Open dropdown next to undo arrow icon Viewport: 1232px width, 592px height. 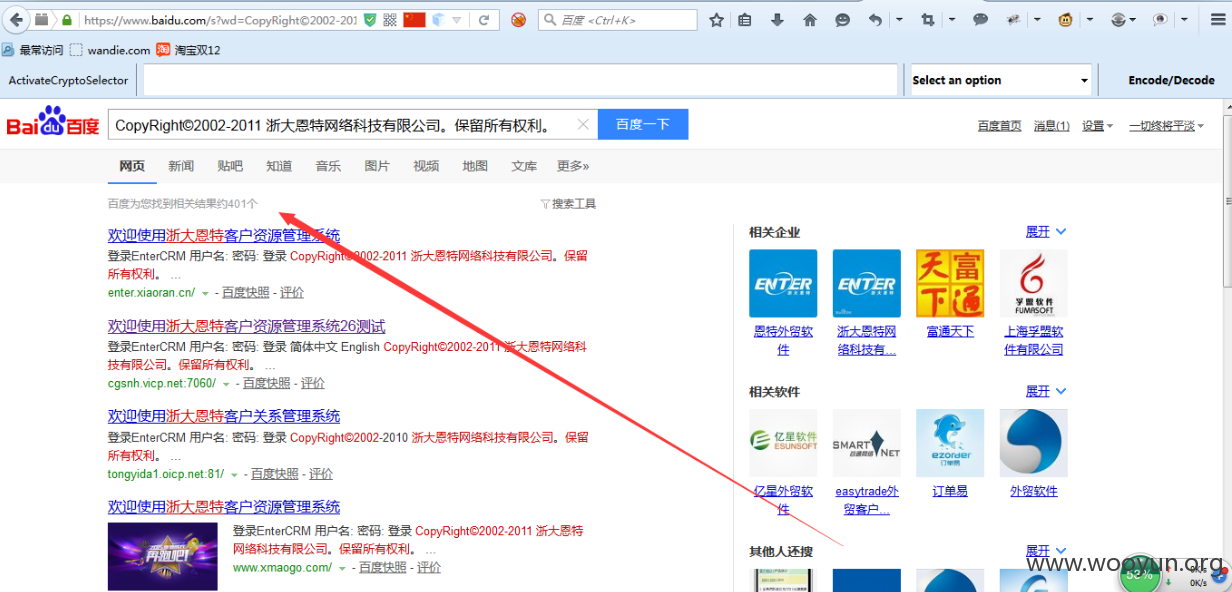[x=899, y=20]
